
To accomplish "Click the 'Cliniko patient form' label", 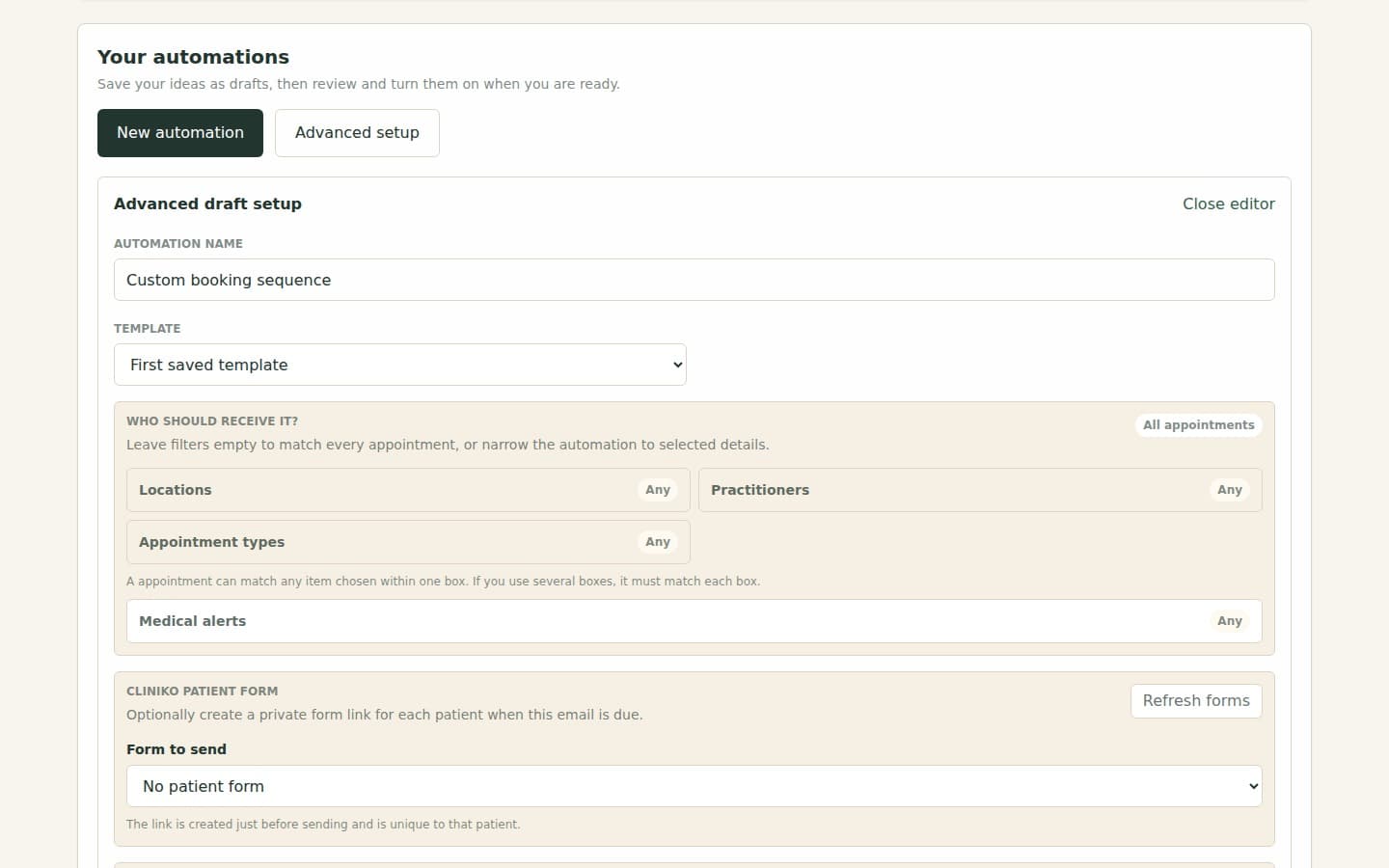I will pos(202,692).
